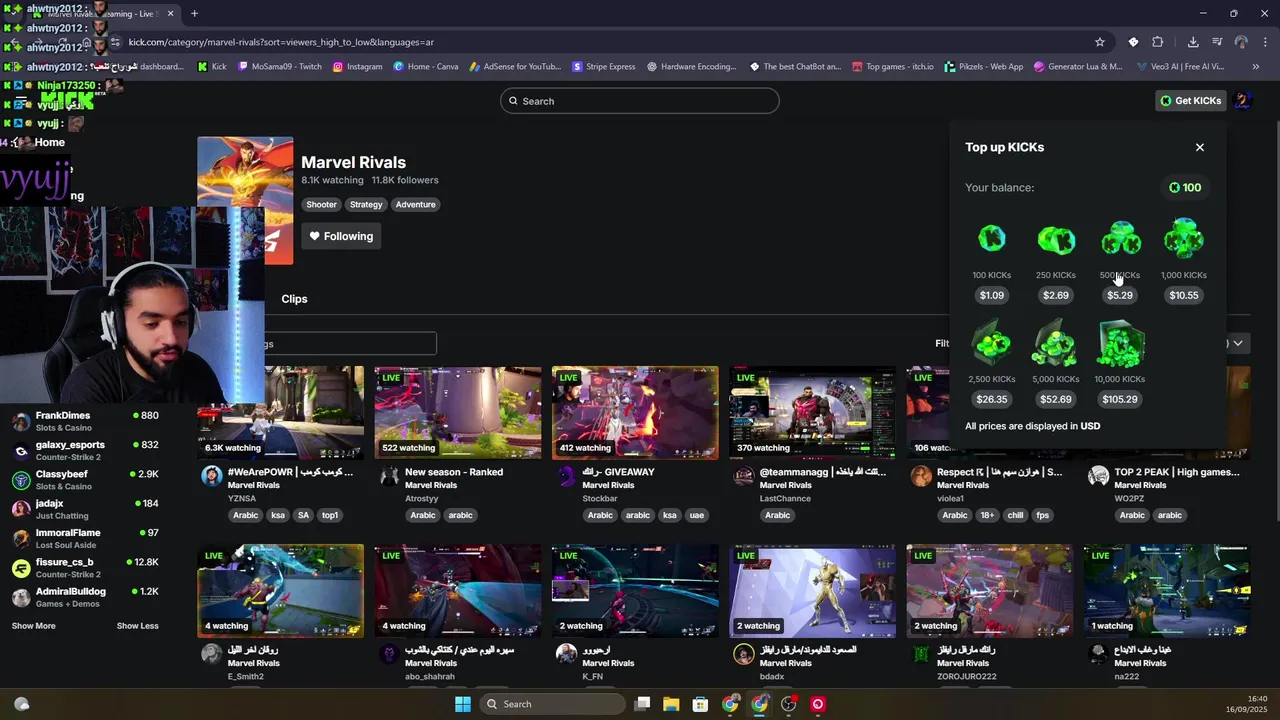Go to Home in the sidebar
The width and height of the screenshot is (1280, 720).
coord(50,142)
